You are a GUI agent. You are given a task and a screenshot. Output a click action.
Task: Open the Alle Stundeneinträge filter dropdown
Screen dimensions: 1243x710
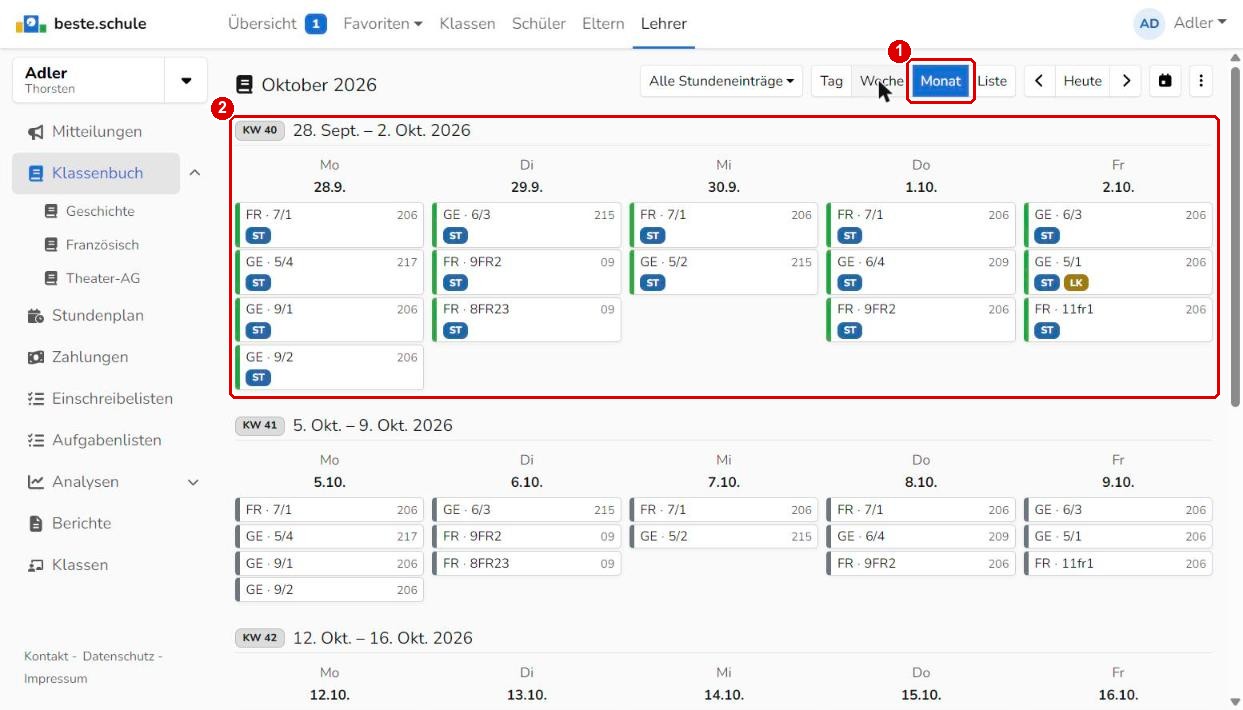(x=722, y=81)
